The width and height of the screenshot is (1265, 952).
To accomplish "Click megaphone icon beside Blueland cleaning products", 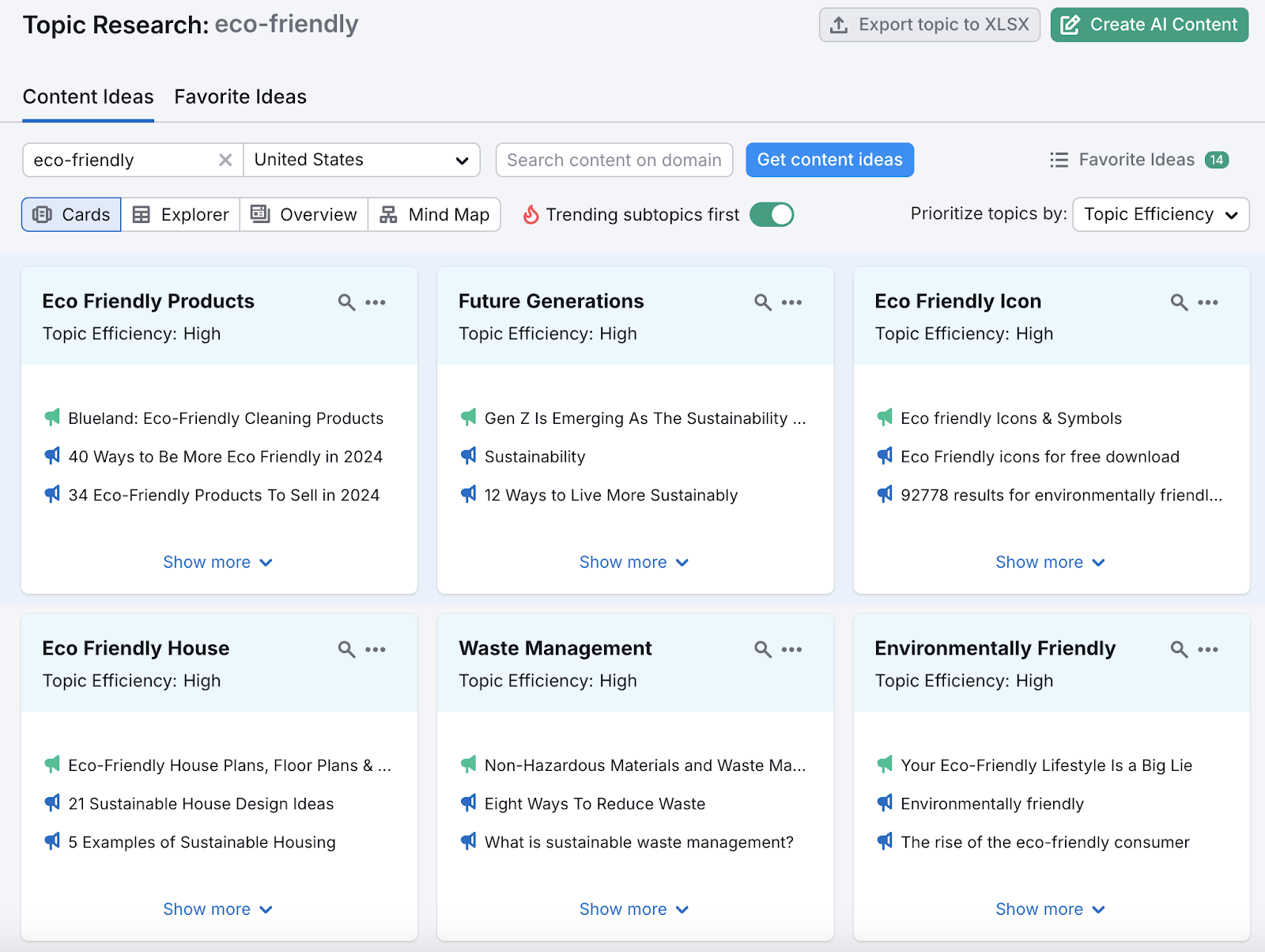I will pos(52,417).
